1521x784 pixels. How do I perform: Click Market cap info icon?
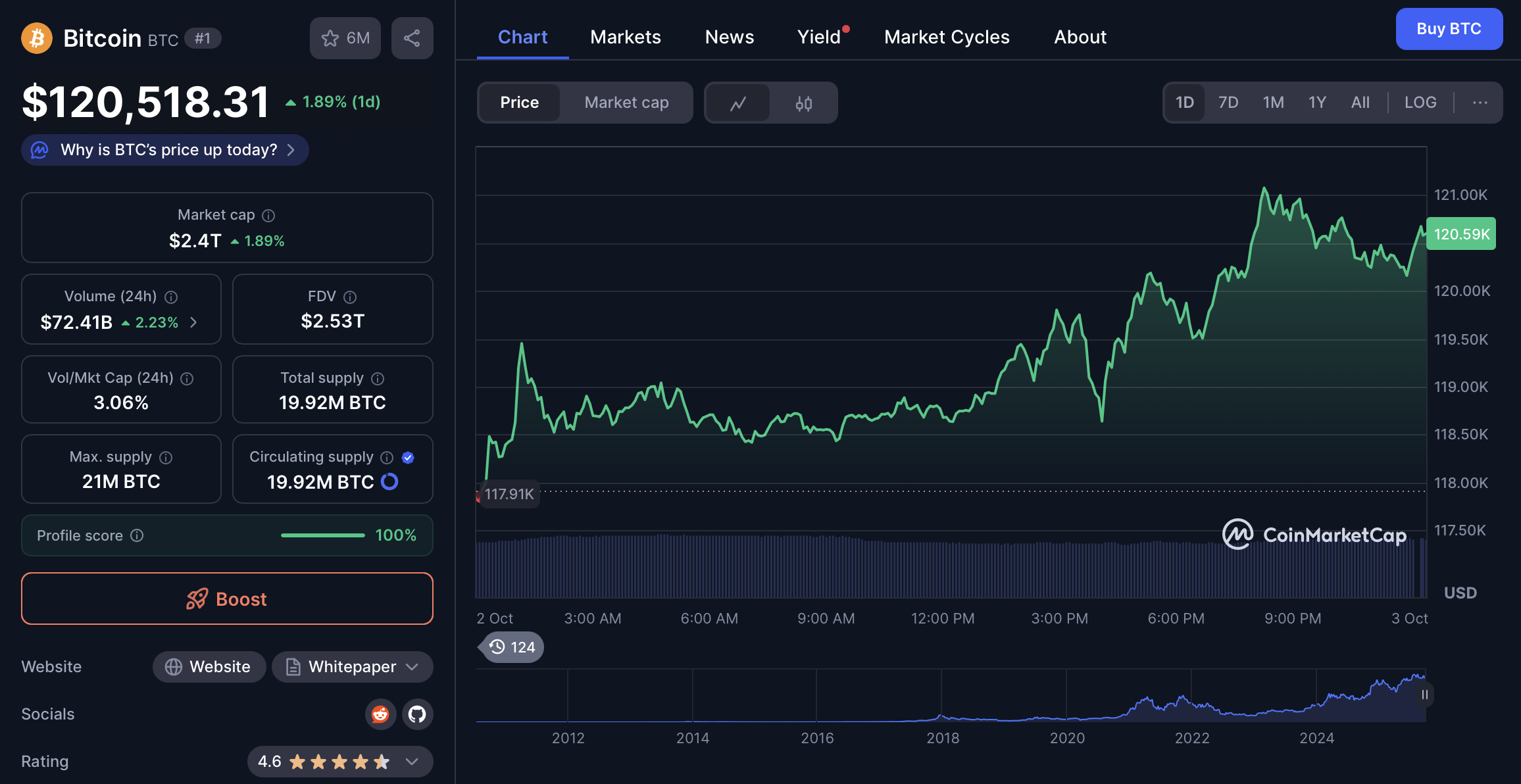[x=268, y=216]
